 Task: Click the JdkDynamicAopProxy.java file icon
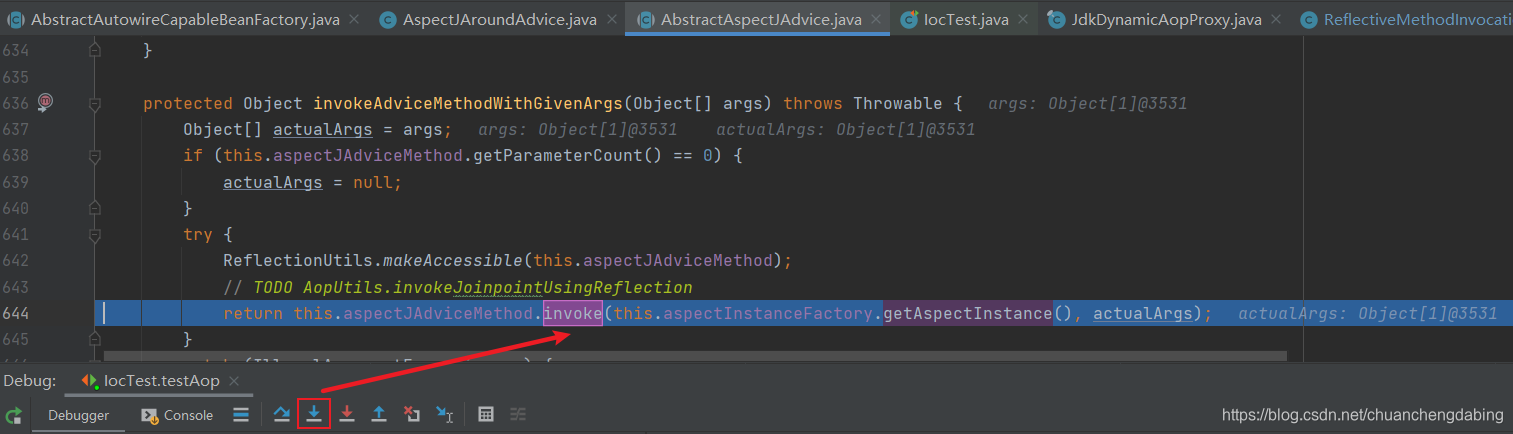click(x=1055, y=19)
